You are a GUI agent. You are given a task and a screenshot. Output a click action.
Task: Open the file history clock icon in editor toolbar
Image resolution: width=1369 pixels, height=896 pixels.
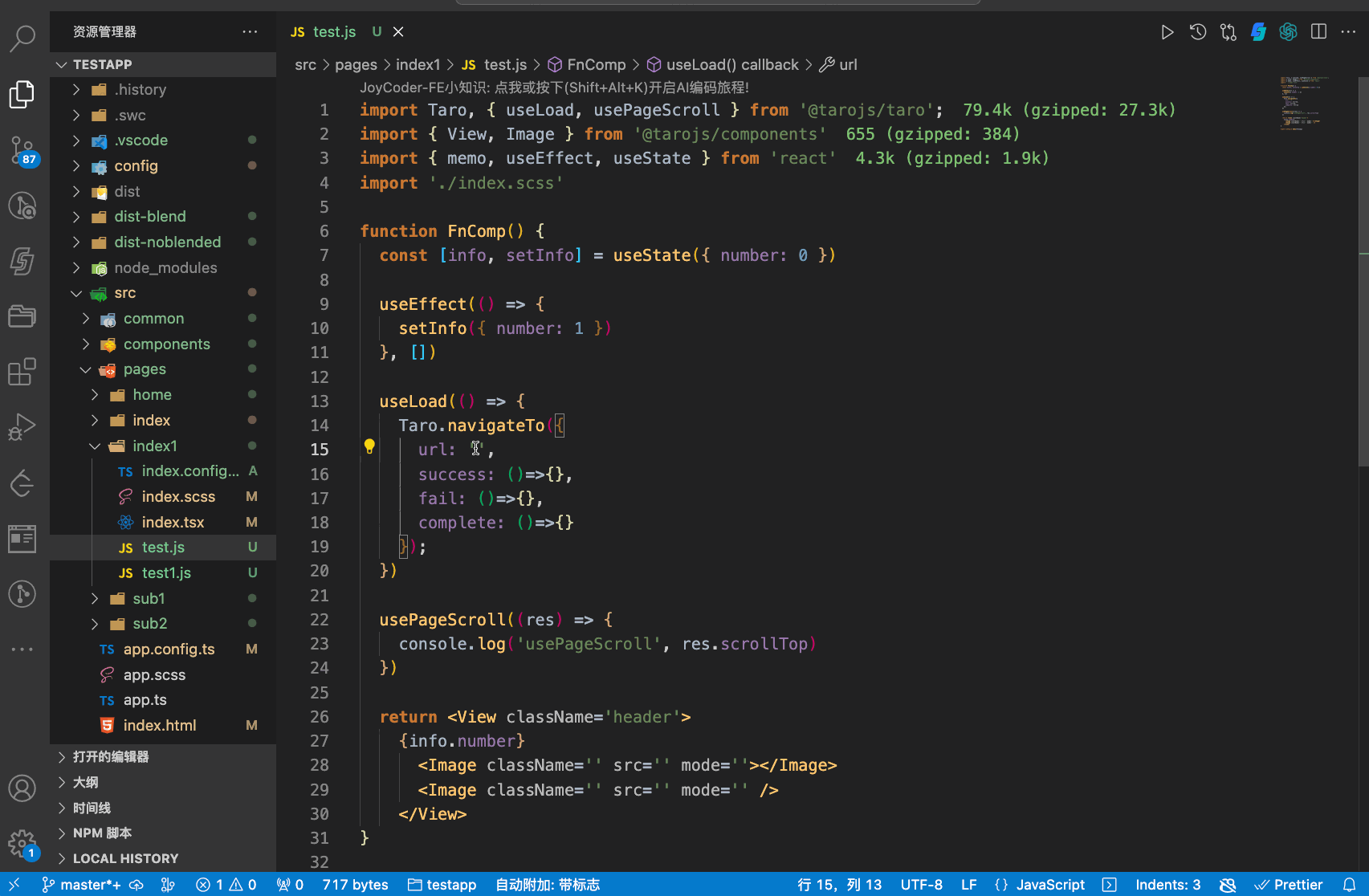(1198, 32)
